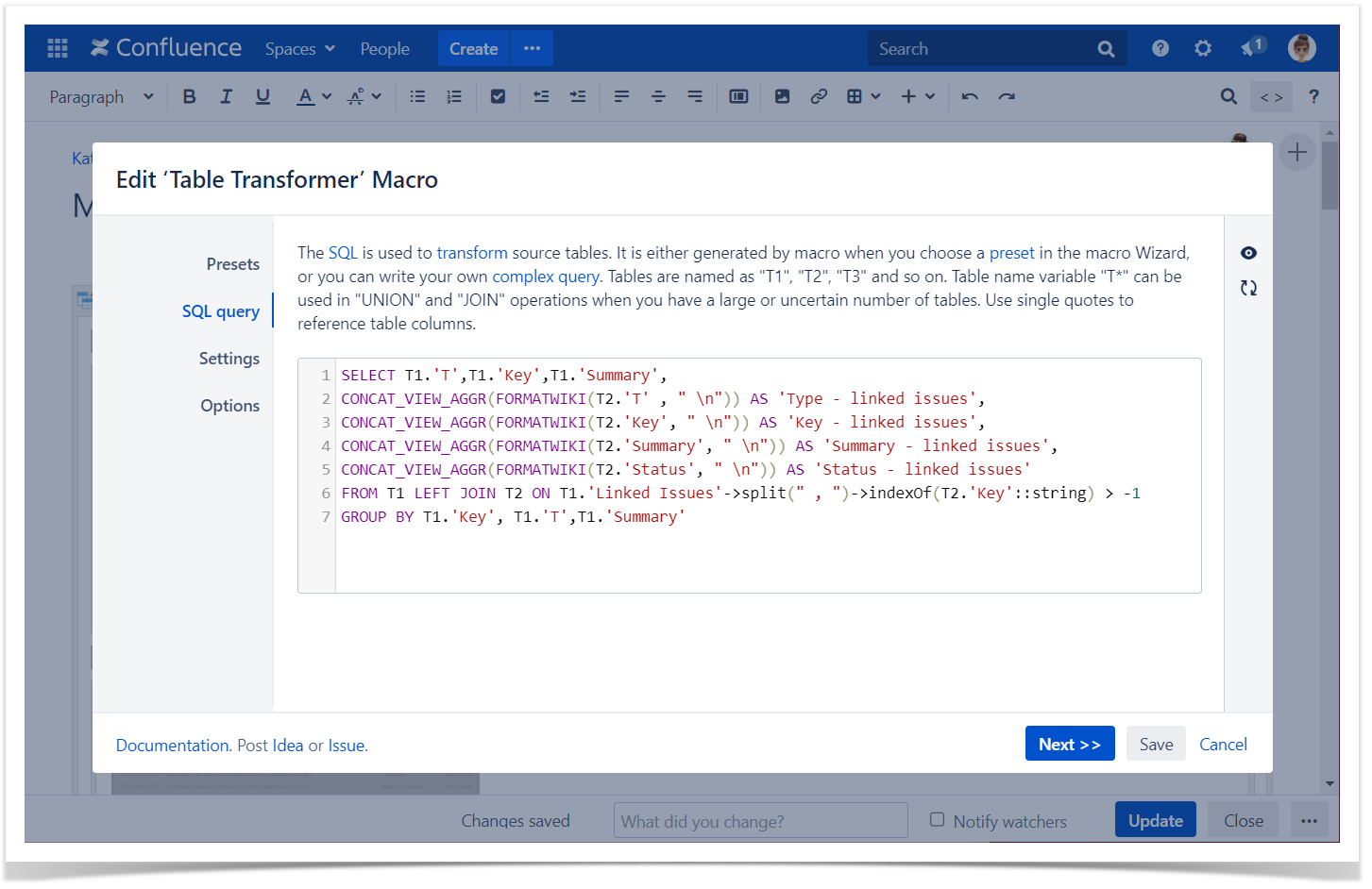The image size is (1372, 889).
Task: Open the Confluence settings gear
Action: point(1202,48)
